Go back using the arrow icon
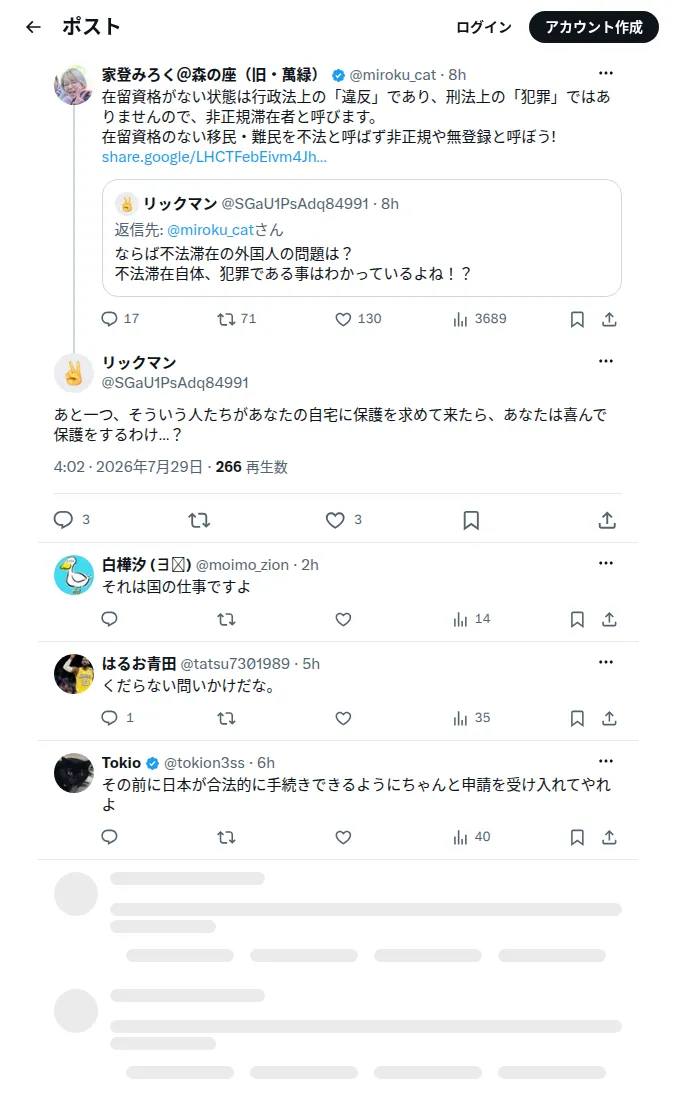This screenshot has width=675, height=1094. point(33,27)
